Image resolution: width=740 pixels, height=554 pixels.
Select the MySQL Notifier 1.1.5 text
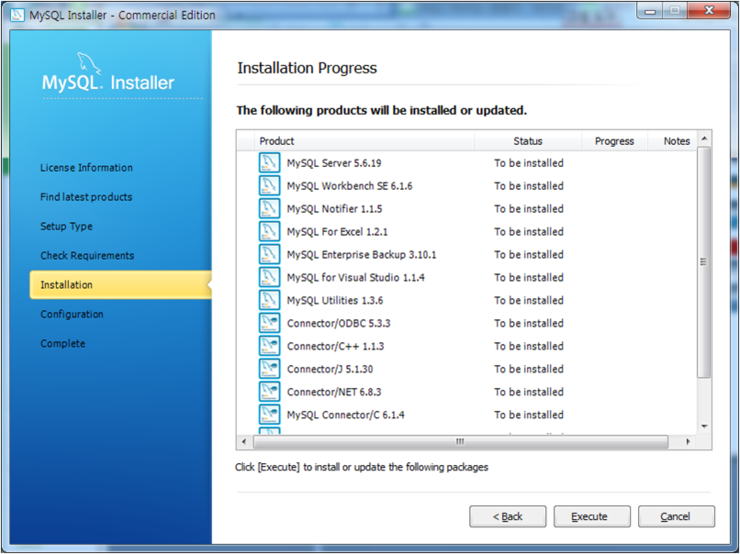(x=335, y=209)
